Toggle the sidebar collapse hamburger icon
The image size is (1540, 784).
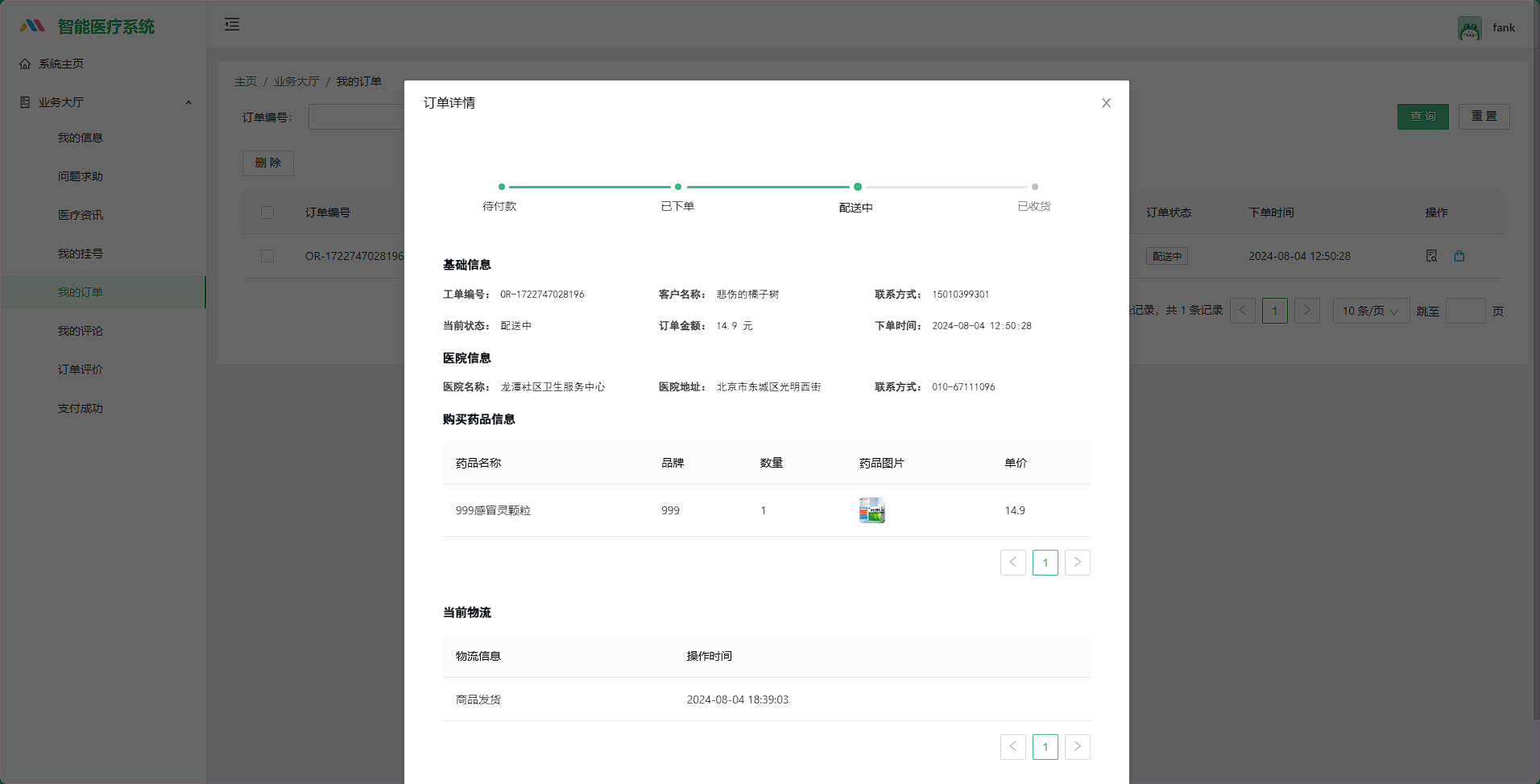pos(232,24)
